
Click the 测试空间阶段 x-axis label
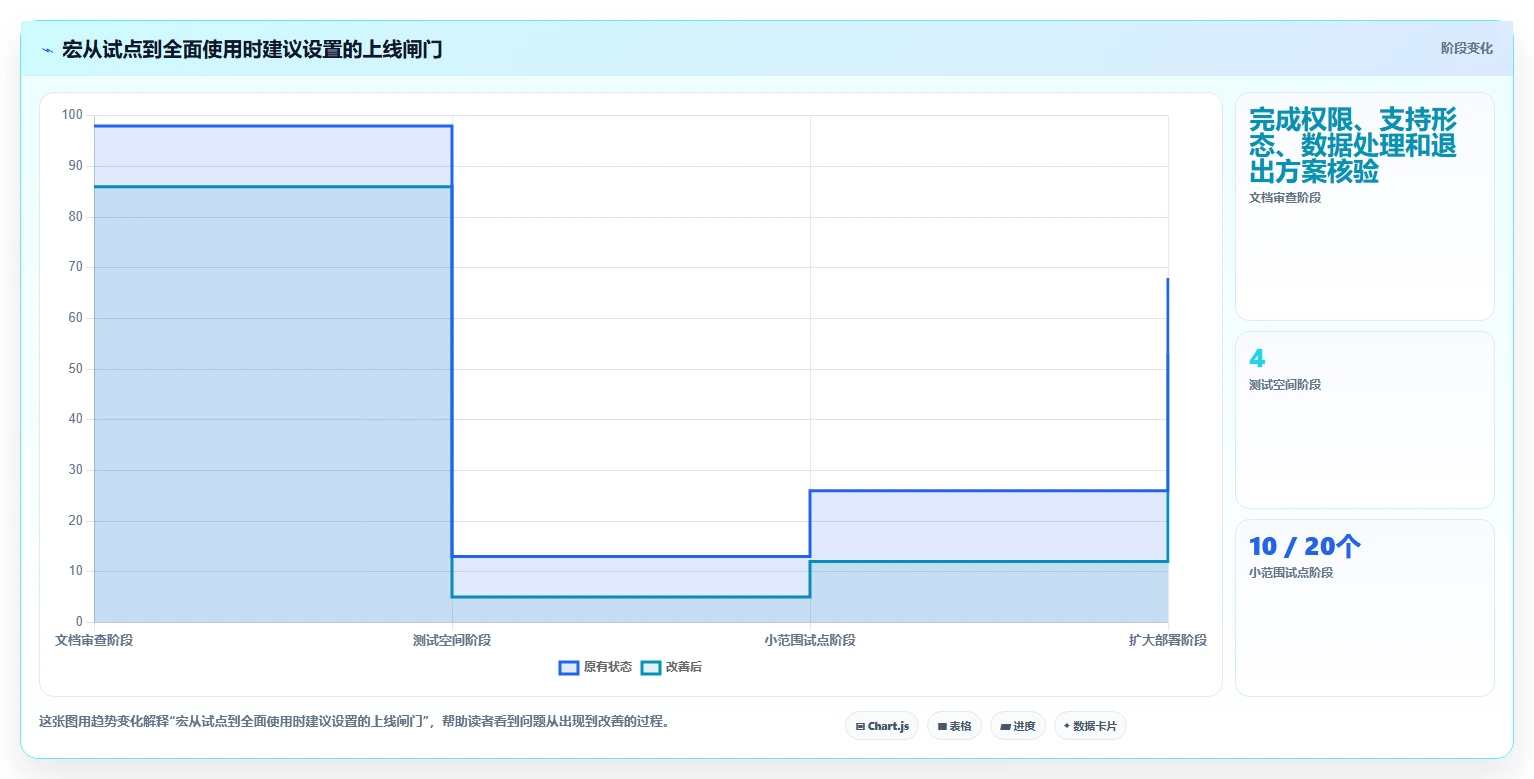(x=452, y=640)
